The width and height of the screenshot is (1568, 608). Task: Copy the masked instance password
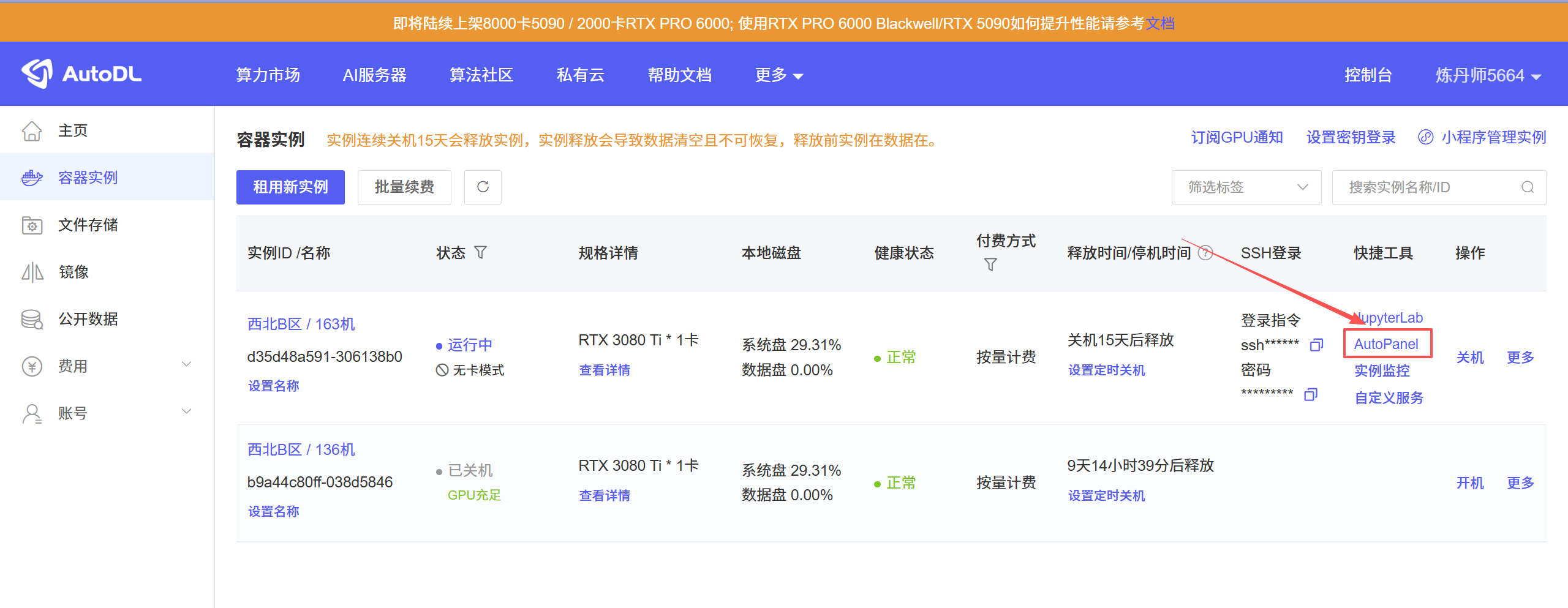[1311, 395]
